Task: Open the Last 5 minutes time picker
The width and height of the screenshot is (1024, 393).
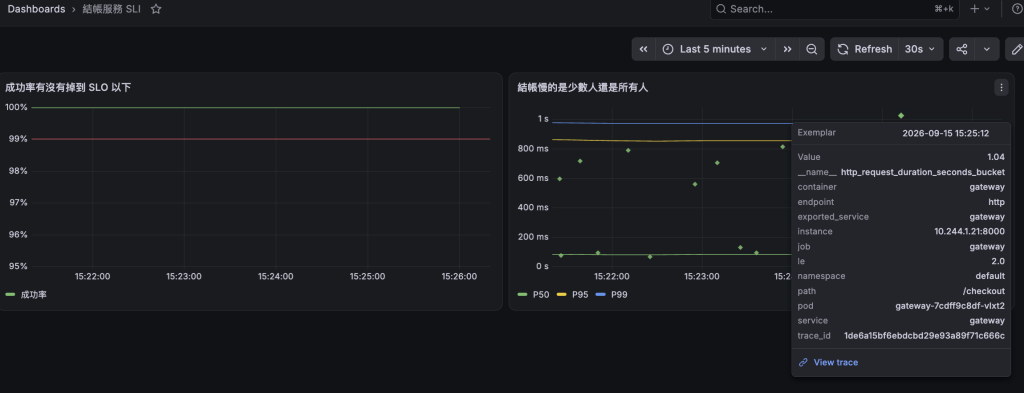Action: pos(715,49)
